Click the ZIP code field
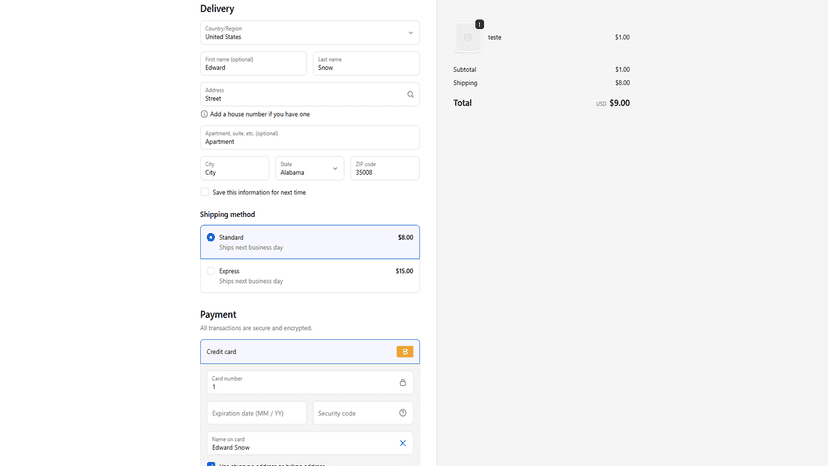This screenshot has height=466, width=828. [x=385, y=169]
